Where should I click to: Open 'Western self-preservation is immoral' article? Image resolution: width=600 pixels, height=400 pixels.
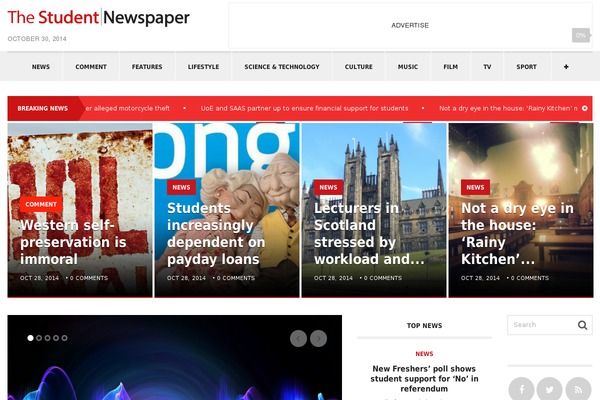73,242
